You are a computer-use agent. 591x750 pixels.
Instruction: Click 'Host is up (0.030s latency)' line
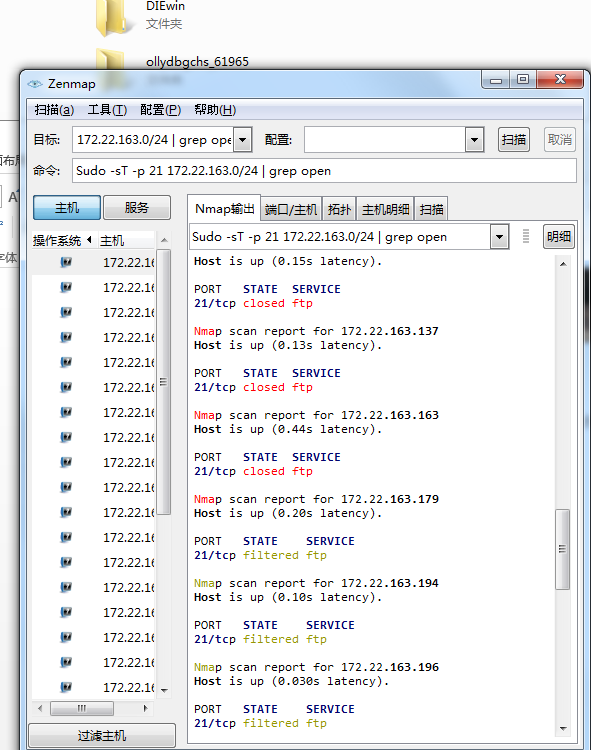(291, 682)
